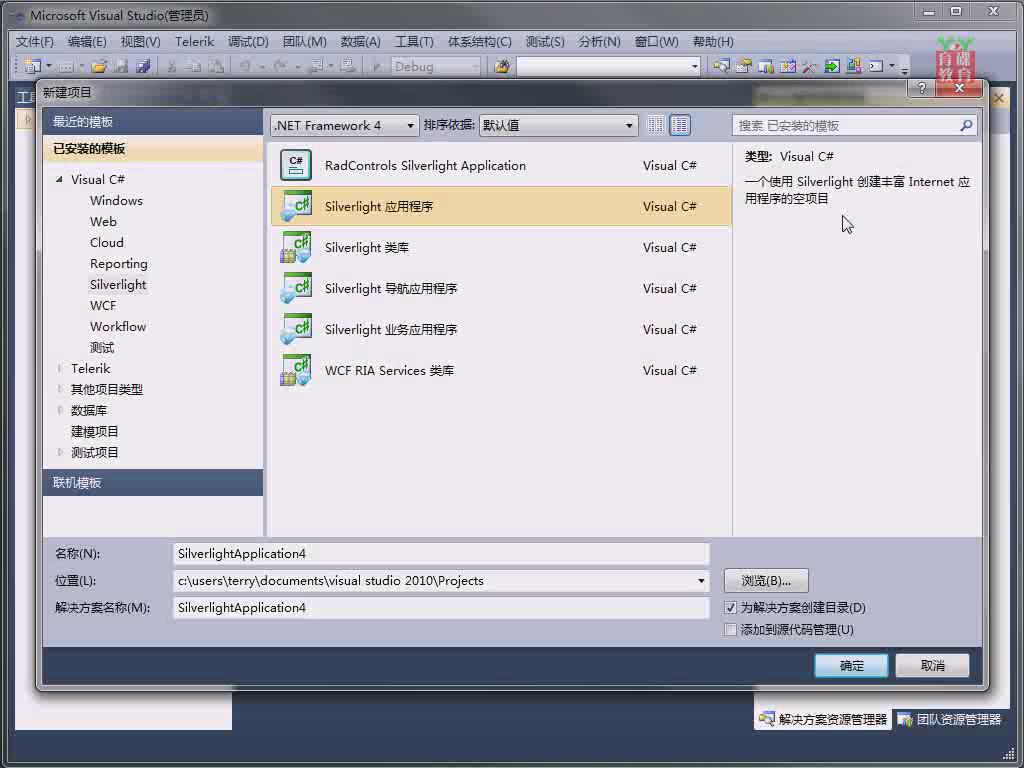Select the Reporting tree item
This screenshot has height=768, width=1024.
(x=118, y=264)
